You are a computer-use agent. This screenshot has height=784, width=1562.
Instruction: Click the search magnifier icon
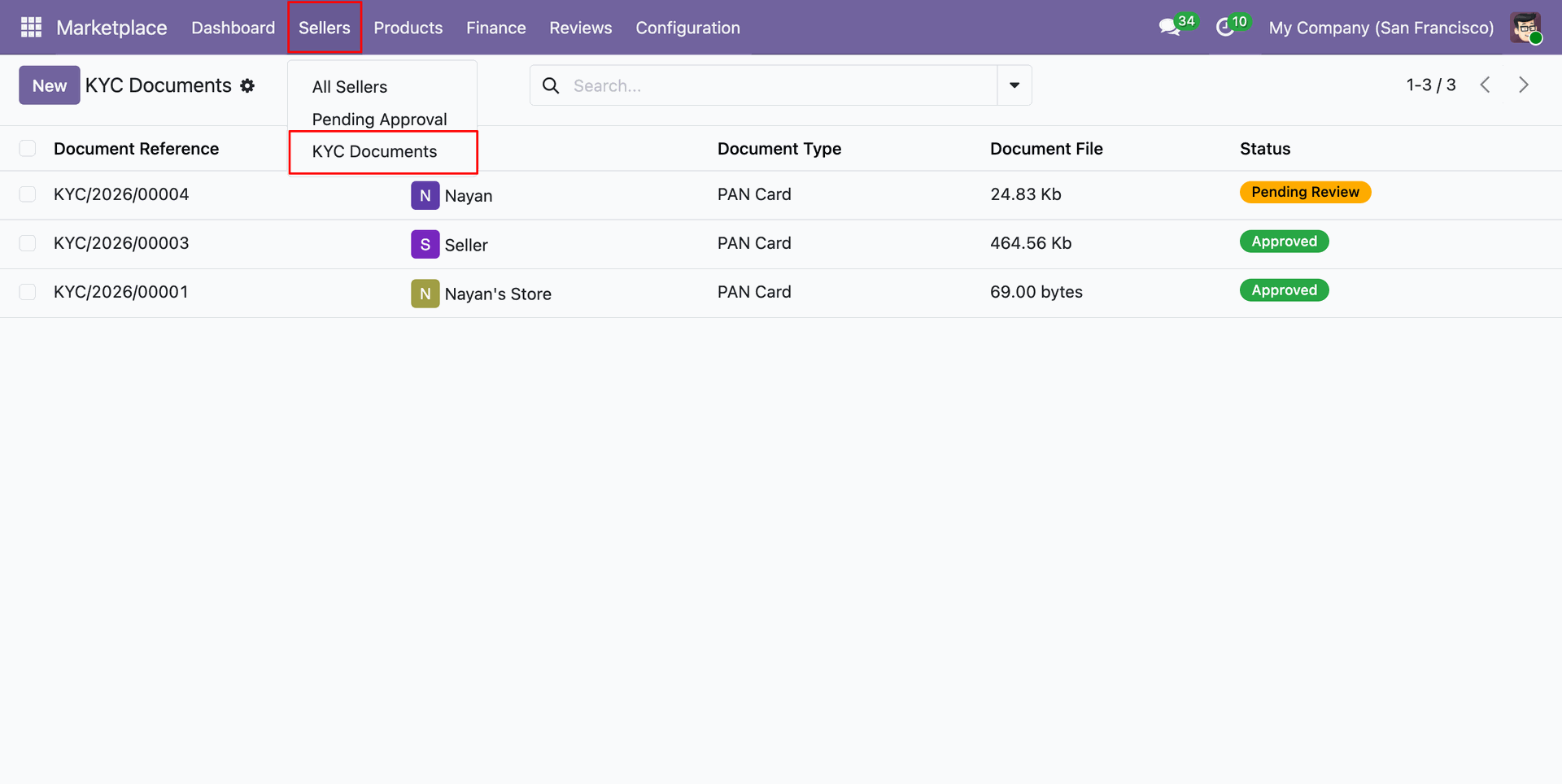pyautogui.click(x=551, y=85)
